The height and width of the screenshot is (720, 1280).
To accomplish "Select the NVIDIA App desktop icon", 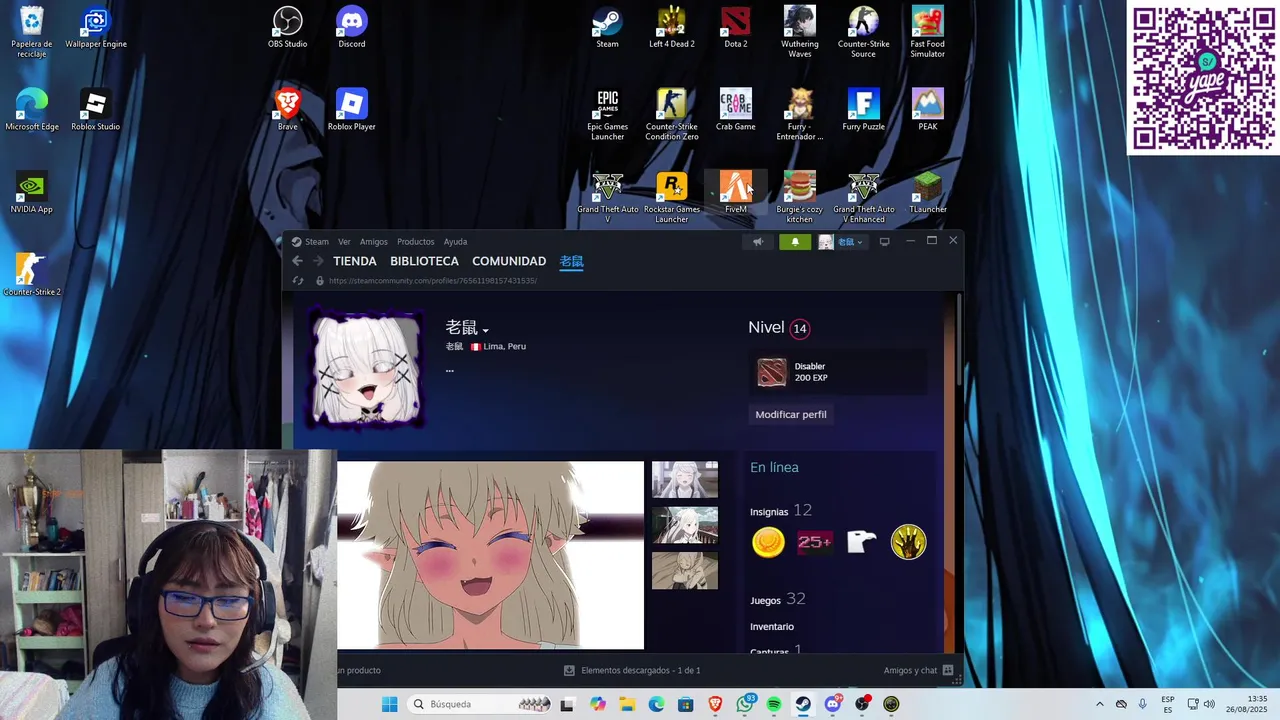I will click(x=32, y=193).
